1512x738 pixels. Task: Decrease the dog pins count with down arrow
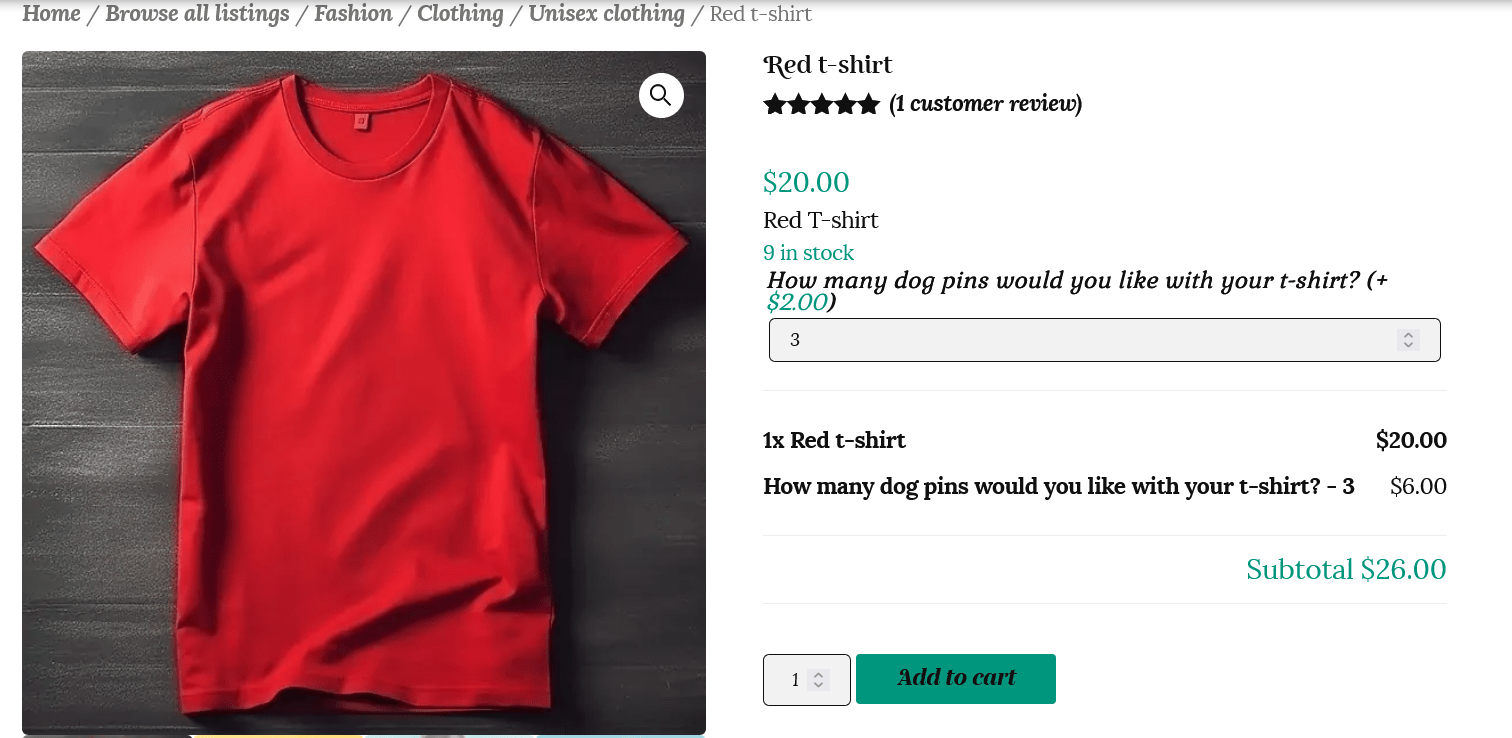1408,345
